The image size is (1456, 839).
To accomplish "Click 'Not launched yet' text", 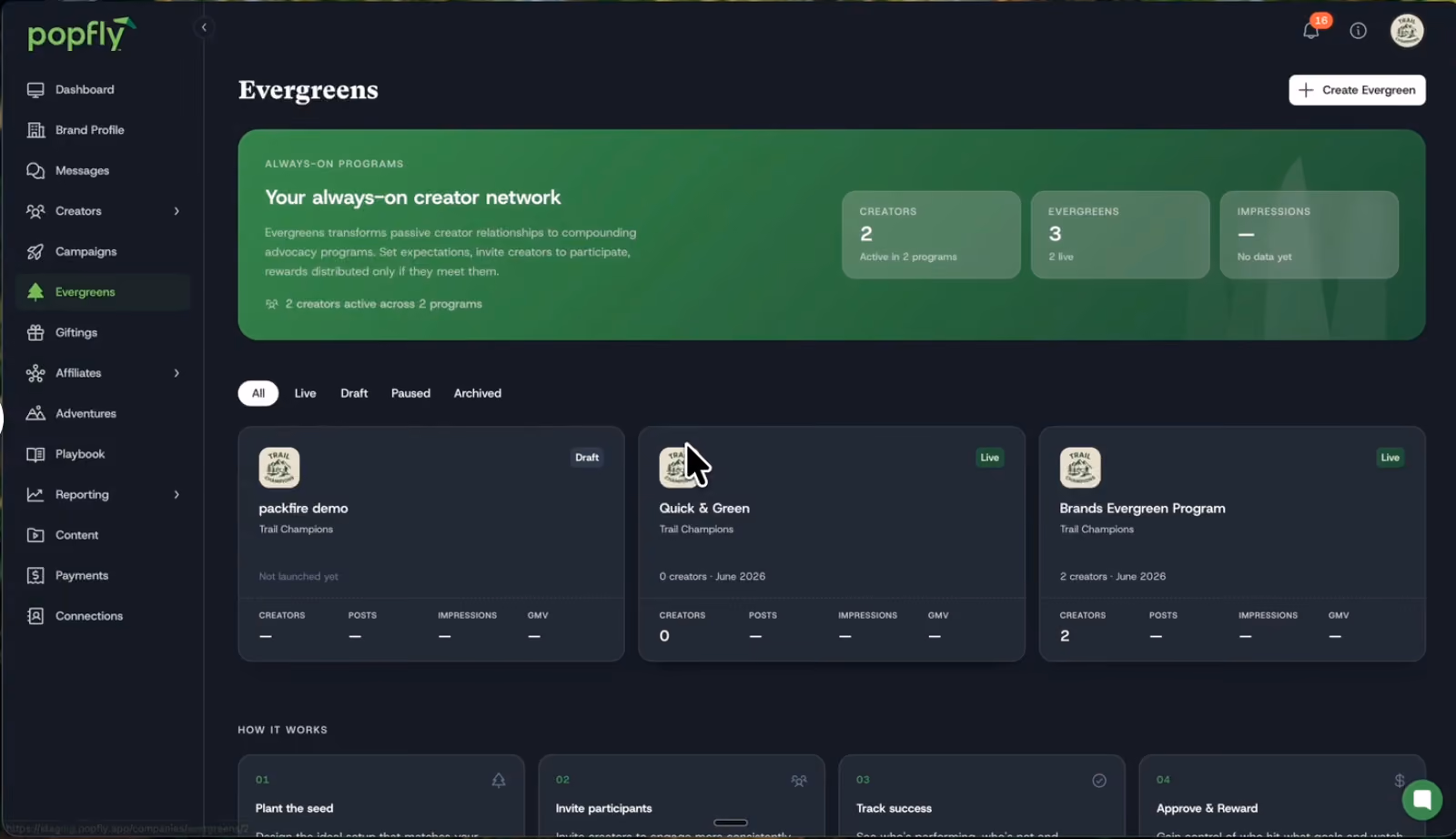I will (298, 576).
